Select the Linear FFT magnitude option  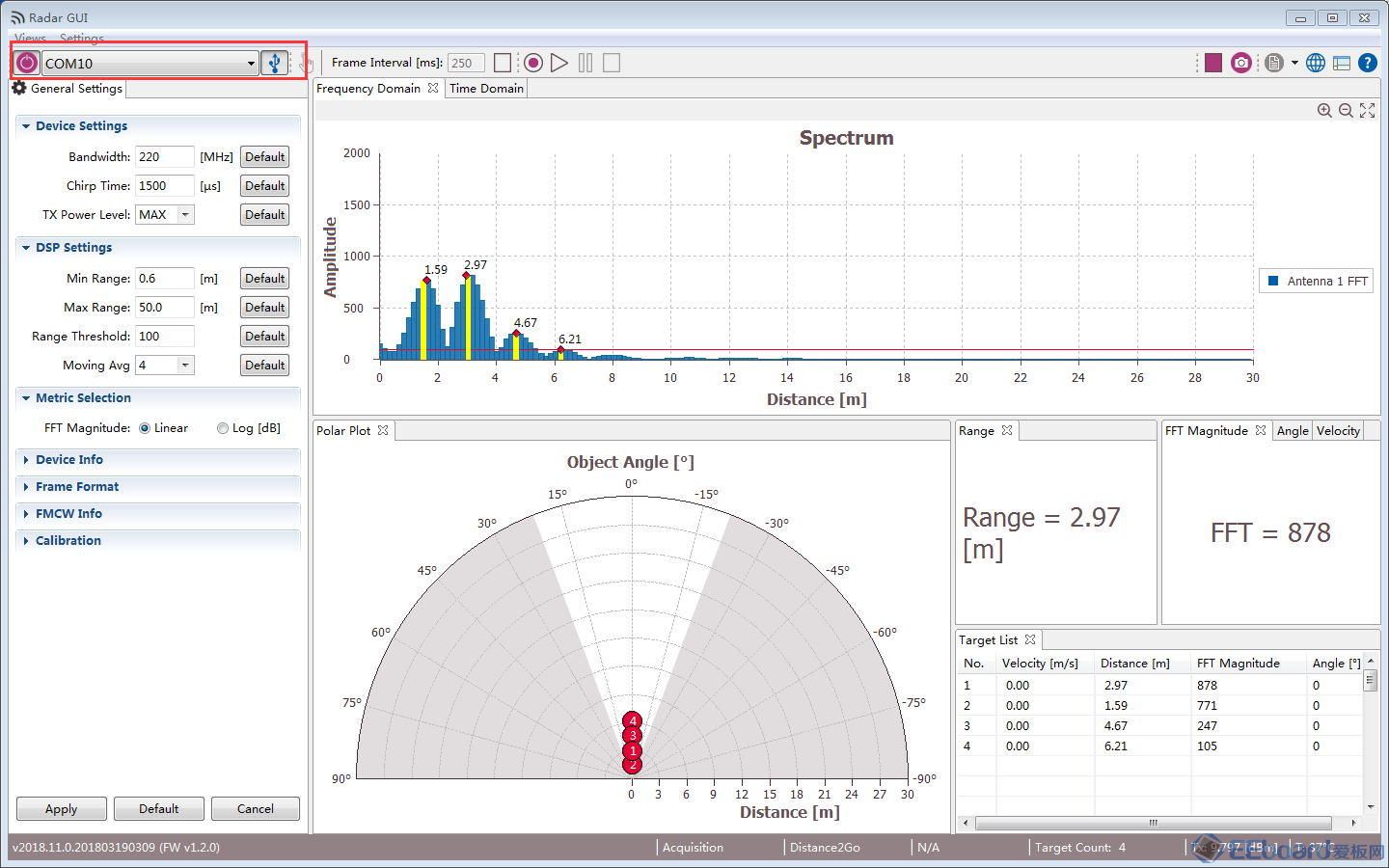145,428
